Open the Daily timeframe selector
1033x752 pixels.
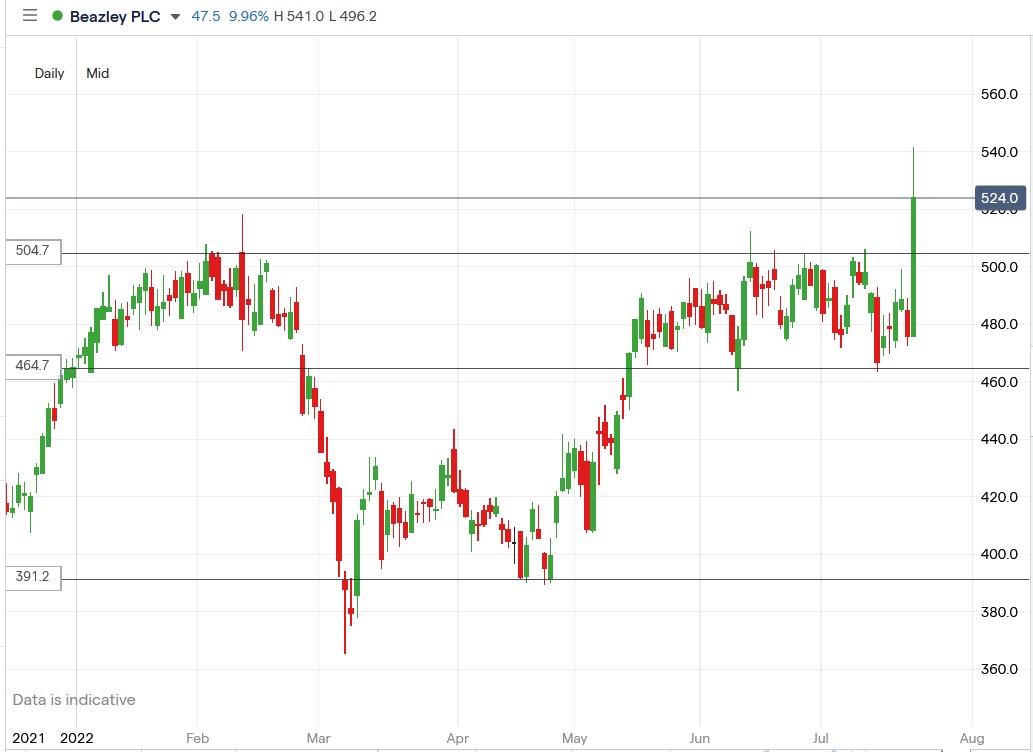49,73
